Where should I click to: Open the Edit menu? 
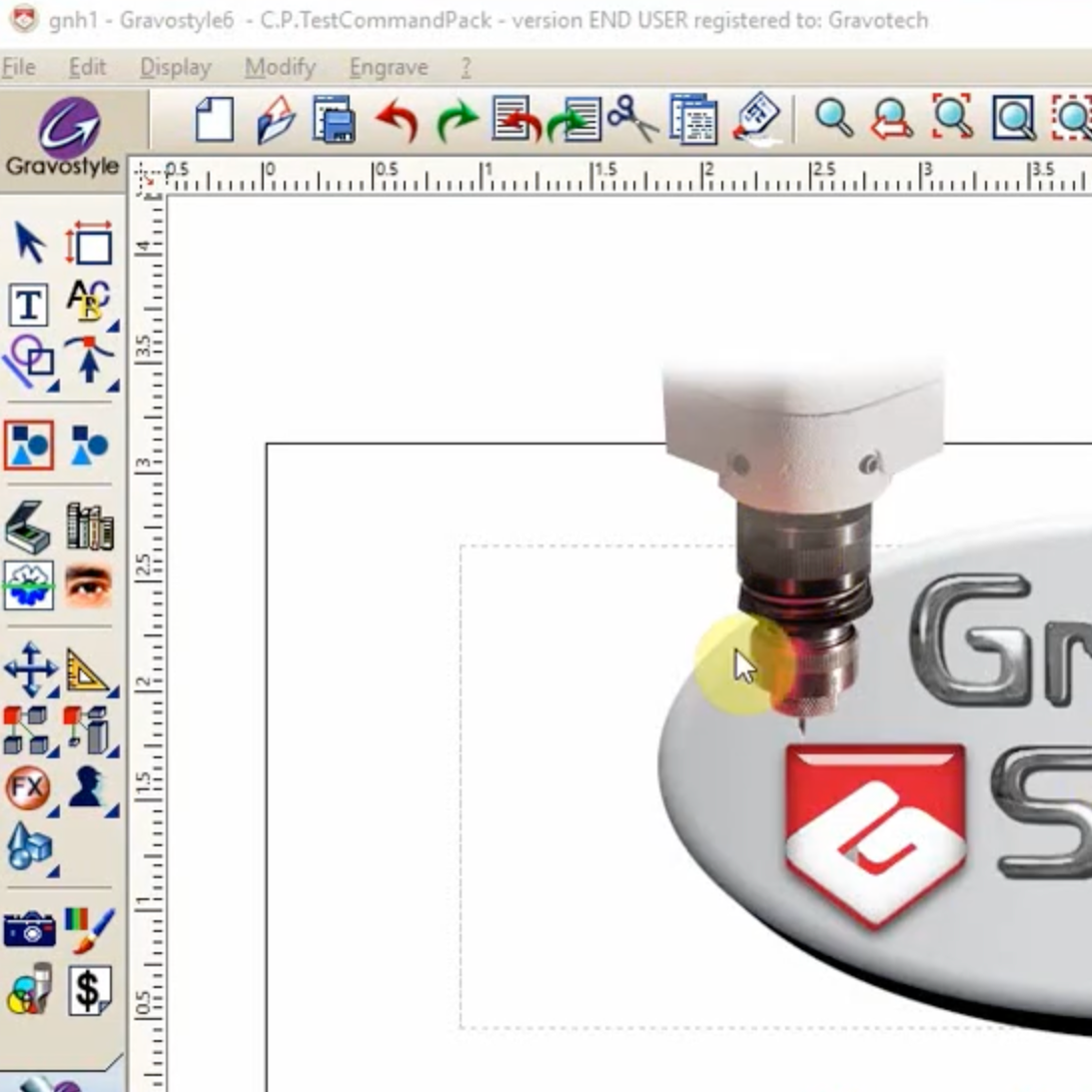88,68
